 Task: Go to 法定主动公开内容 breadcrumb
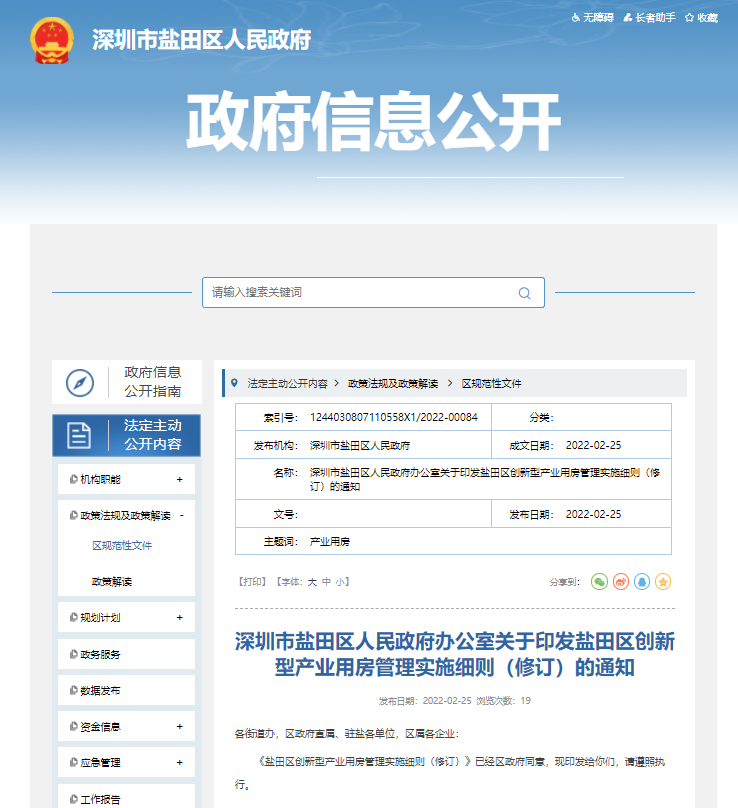(288, 383)
